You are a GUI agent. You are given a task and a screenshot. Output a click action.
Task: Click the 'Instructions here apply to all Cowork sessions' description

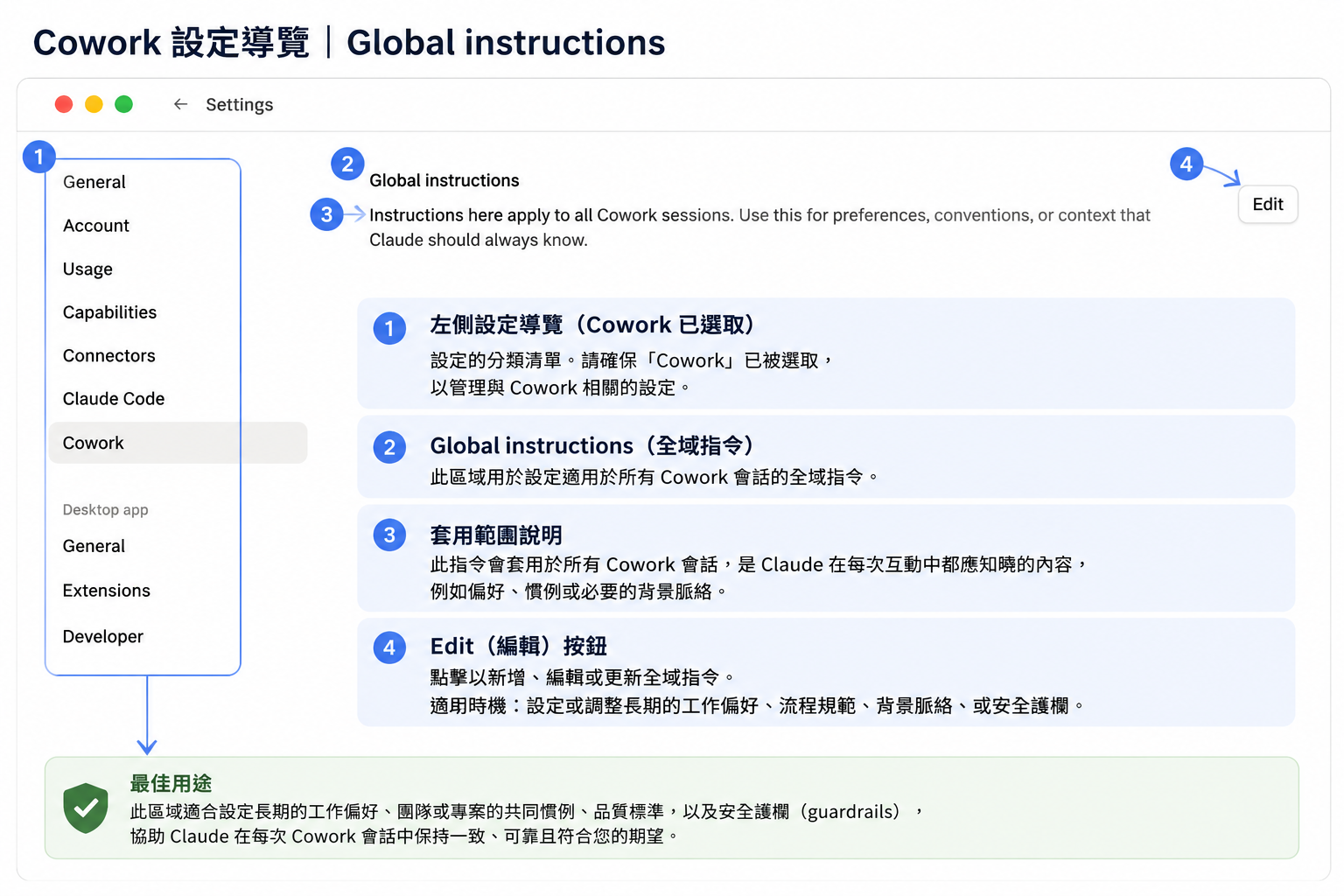[759, 227]
